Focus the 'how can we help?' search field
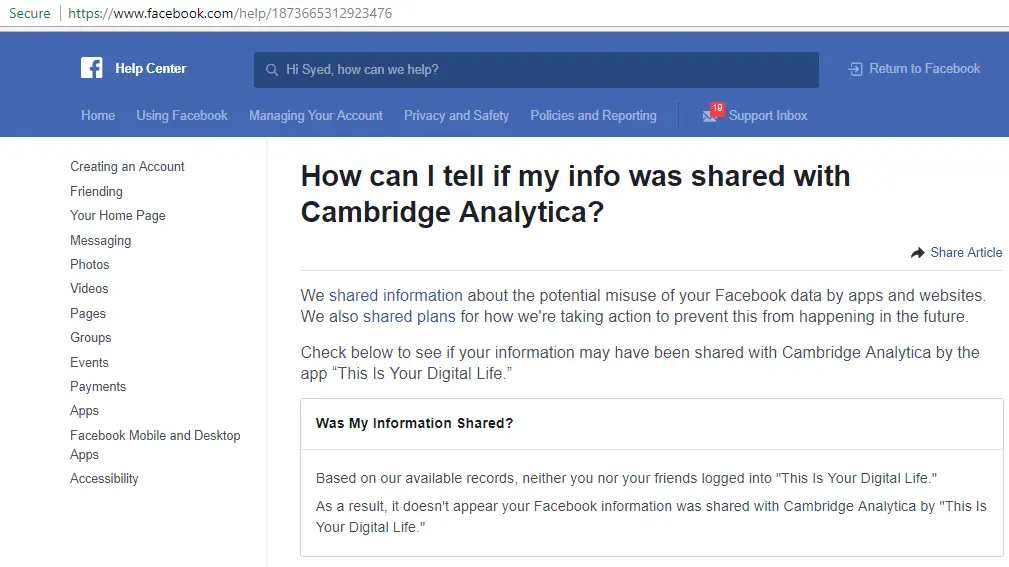The width and height of the screenshot is (1009, 567). click(x=536, y=70)
